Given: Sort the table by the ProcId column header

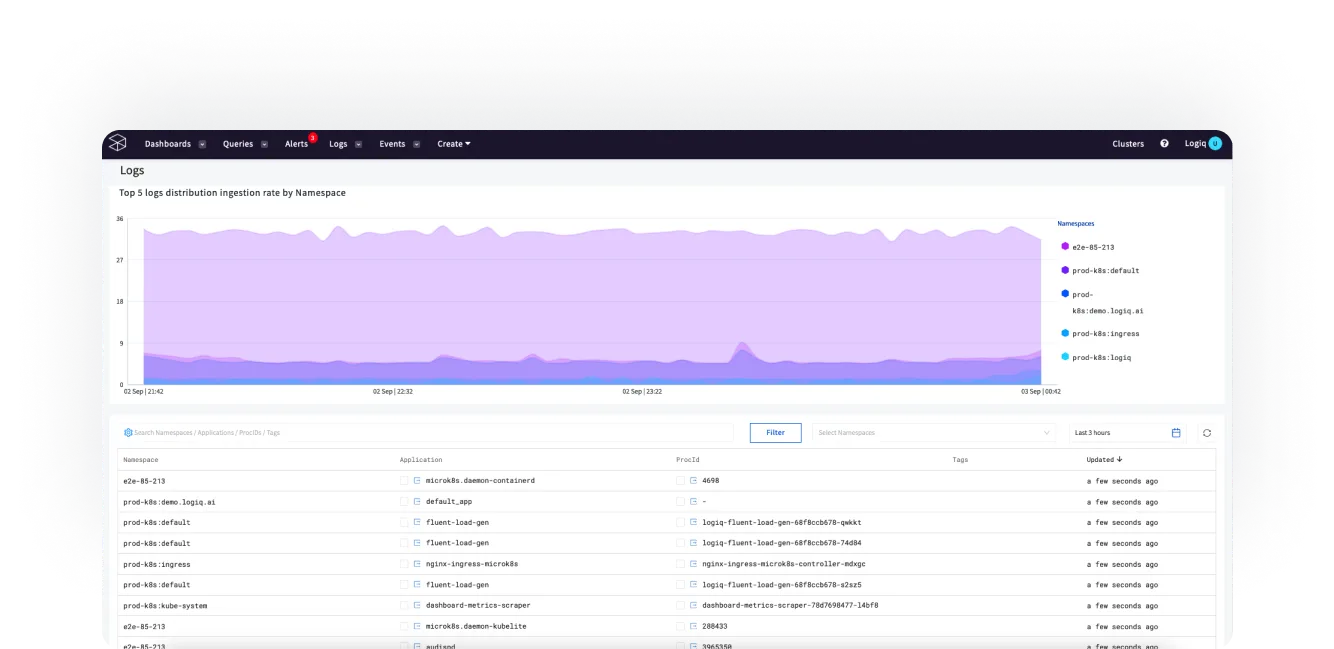Looking at the screenshot, I should (x=688, y=460).
